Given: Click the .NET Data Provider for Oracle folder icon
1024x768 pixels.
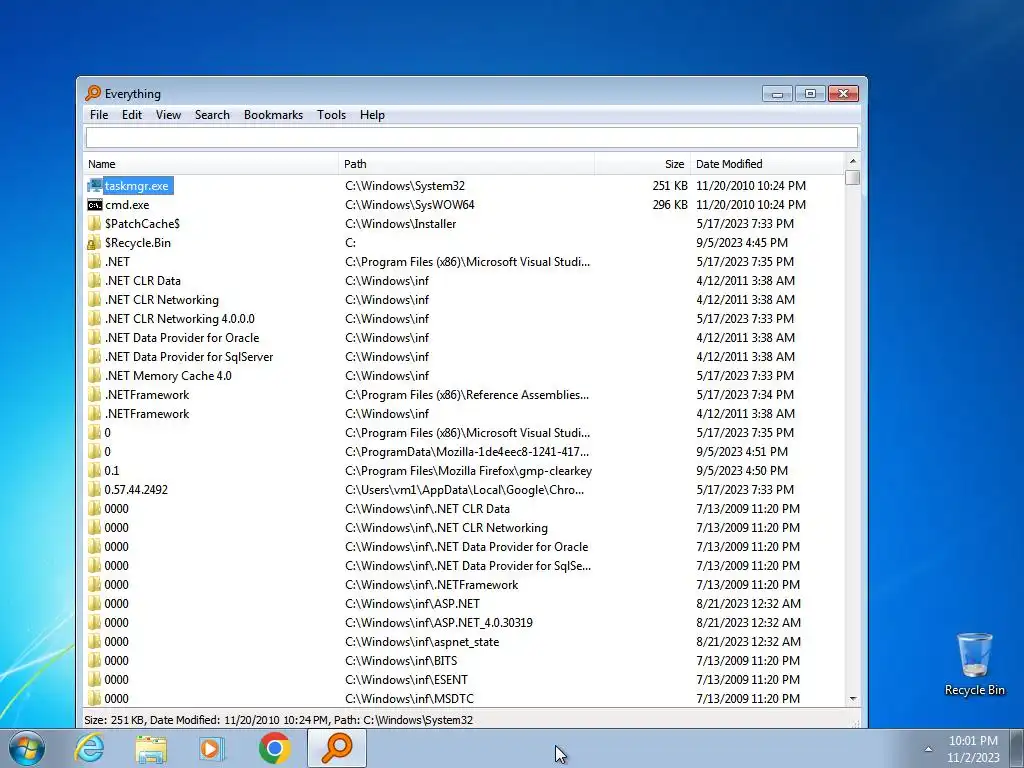Looking at the screenshot, I should click(95, 338).
